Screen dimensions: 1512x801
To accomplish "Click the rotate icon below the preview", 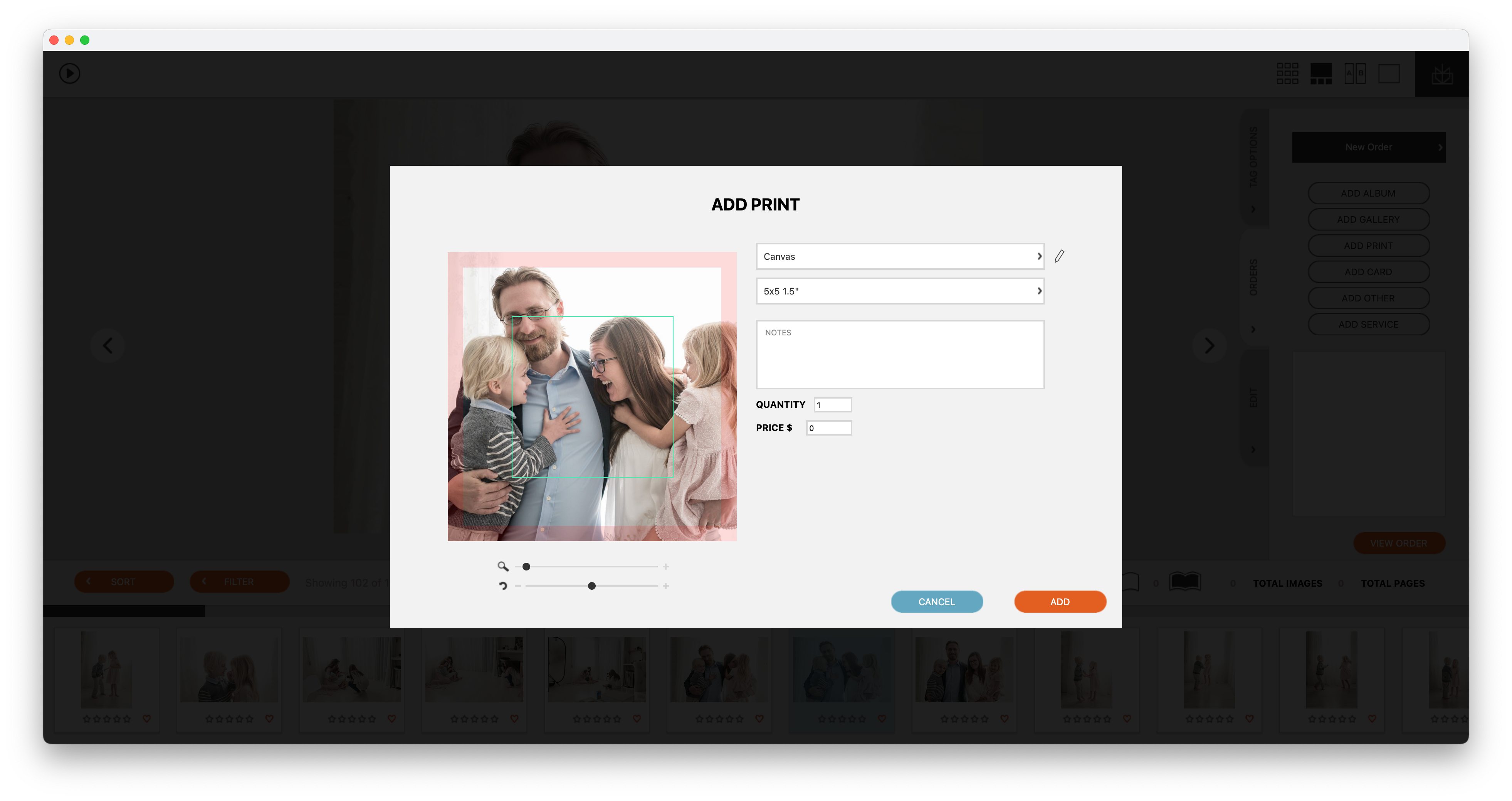I will (502, 586).
